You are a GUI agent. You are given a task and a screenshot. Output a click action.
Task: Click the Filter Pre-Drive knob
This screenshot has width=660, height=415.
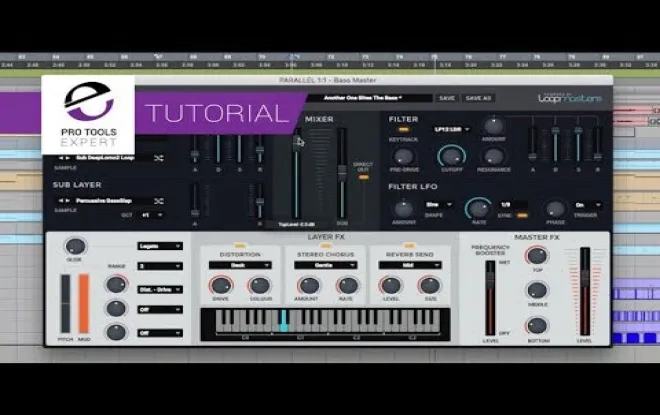403,157
